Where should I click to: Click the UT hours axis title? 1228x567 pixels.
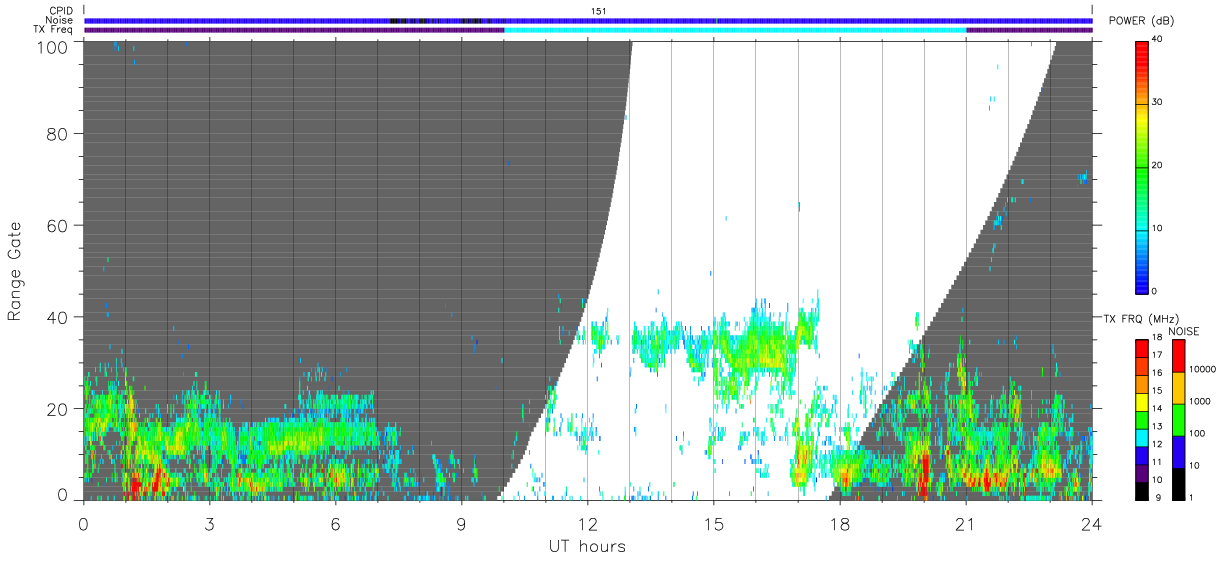click(587, 546)
